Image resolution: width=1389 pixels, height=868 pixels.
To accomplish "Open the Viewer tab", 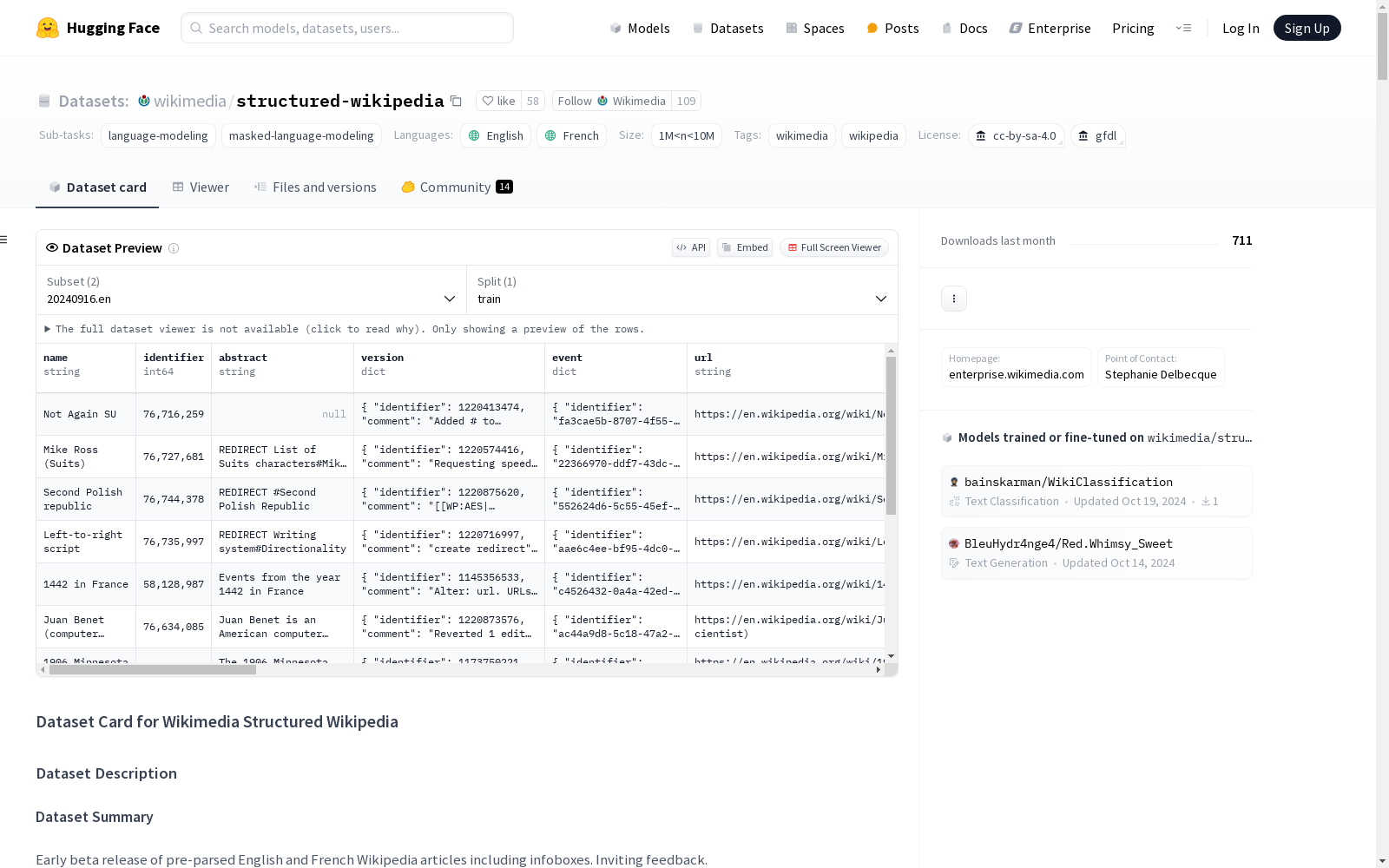I will tap(201, 187).
